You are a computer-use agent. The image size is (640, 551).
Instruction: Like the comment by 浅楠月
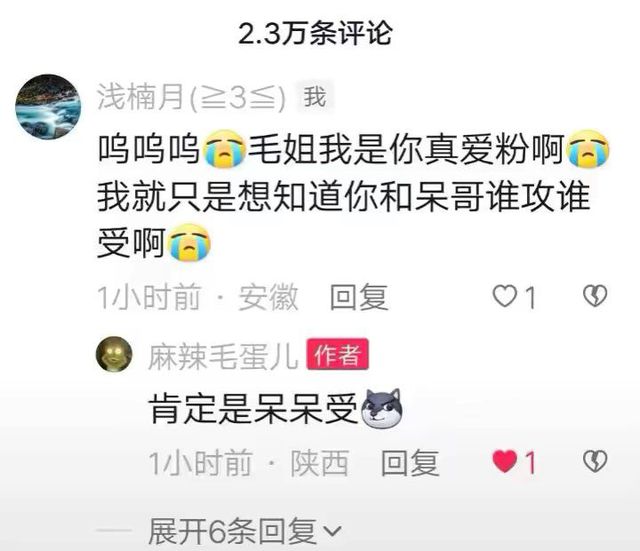pos(505,296)
